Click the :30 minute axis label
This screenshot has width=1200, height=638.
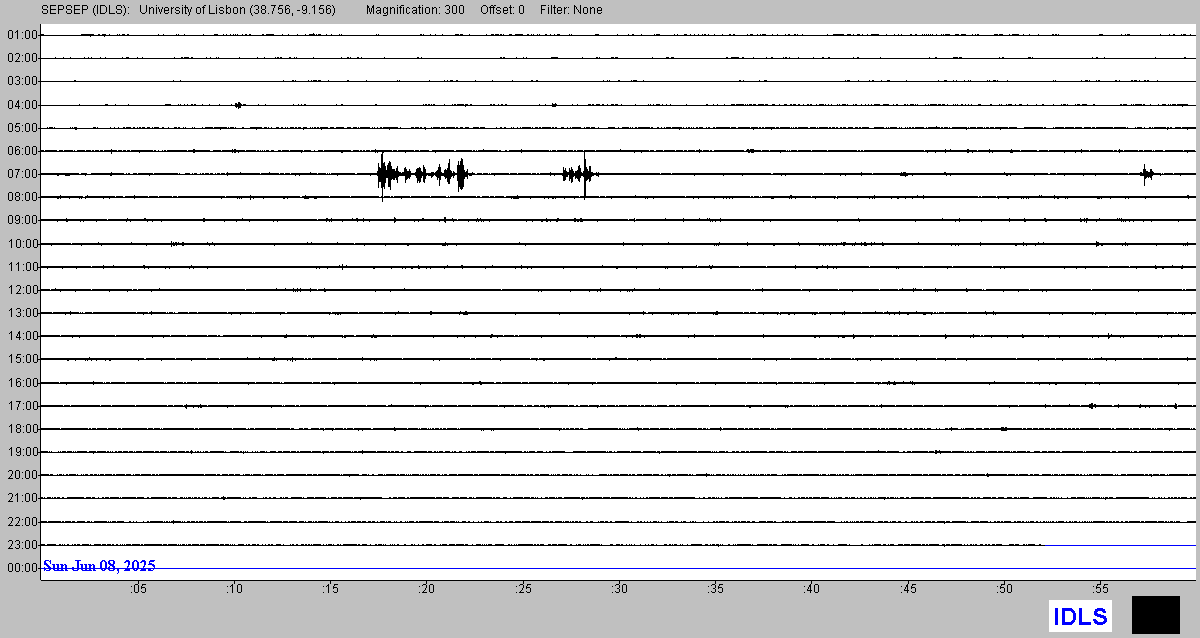619,589
